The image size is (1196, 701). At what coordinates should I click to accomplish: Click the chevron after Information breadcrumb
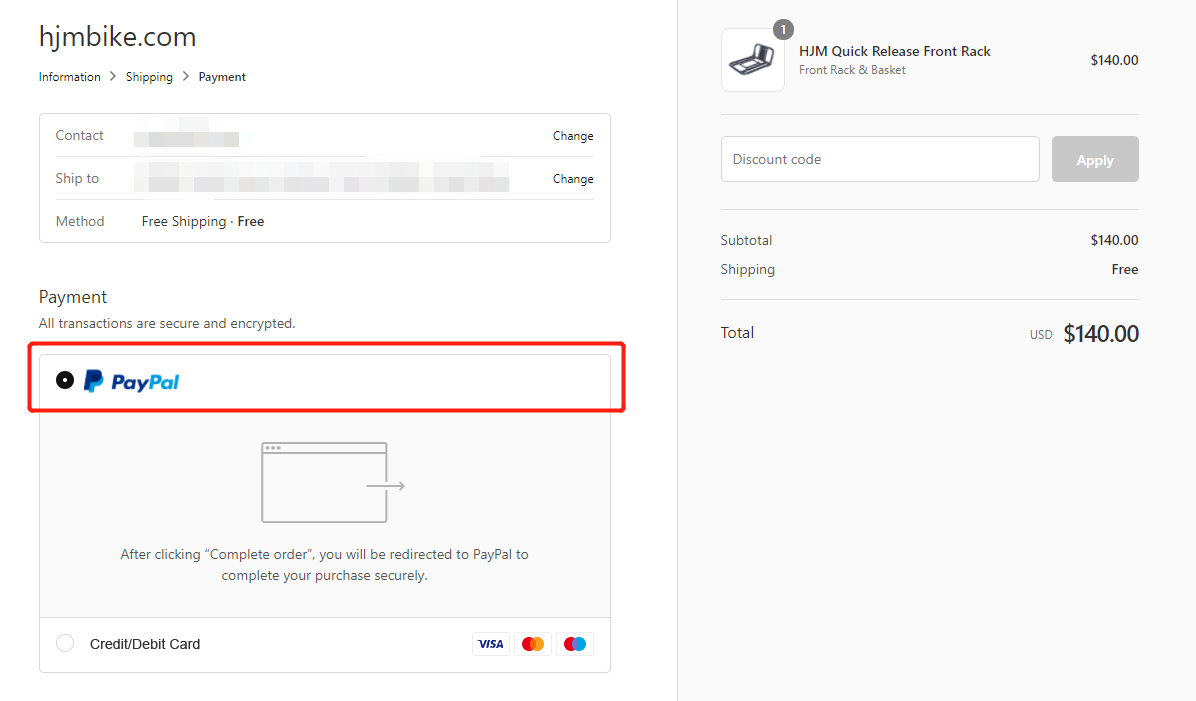point(113,76)
